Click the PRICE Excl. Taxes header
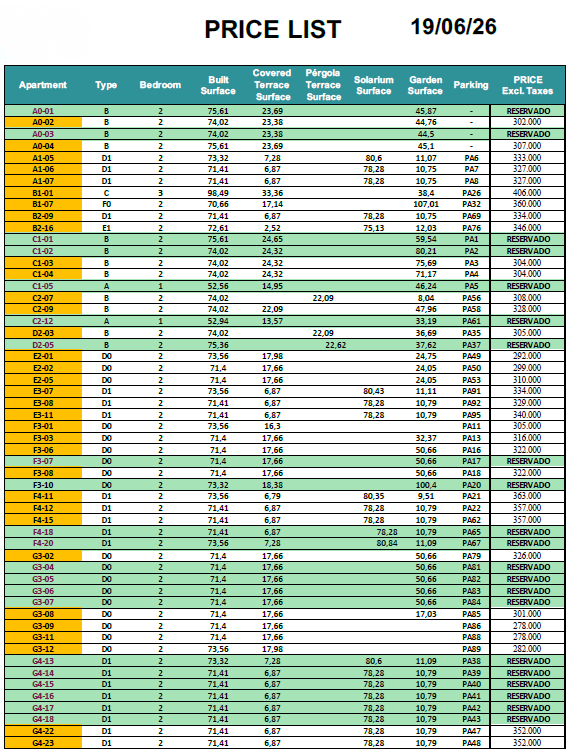This screenshot has width=566, height=750. pyautogui.click(x=527, y=85)
